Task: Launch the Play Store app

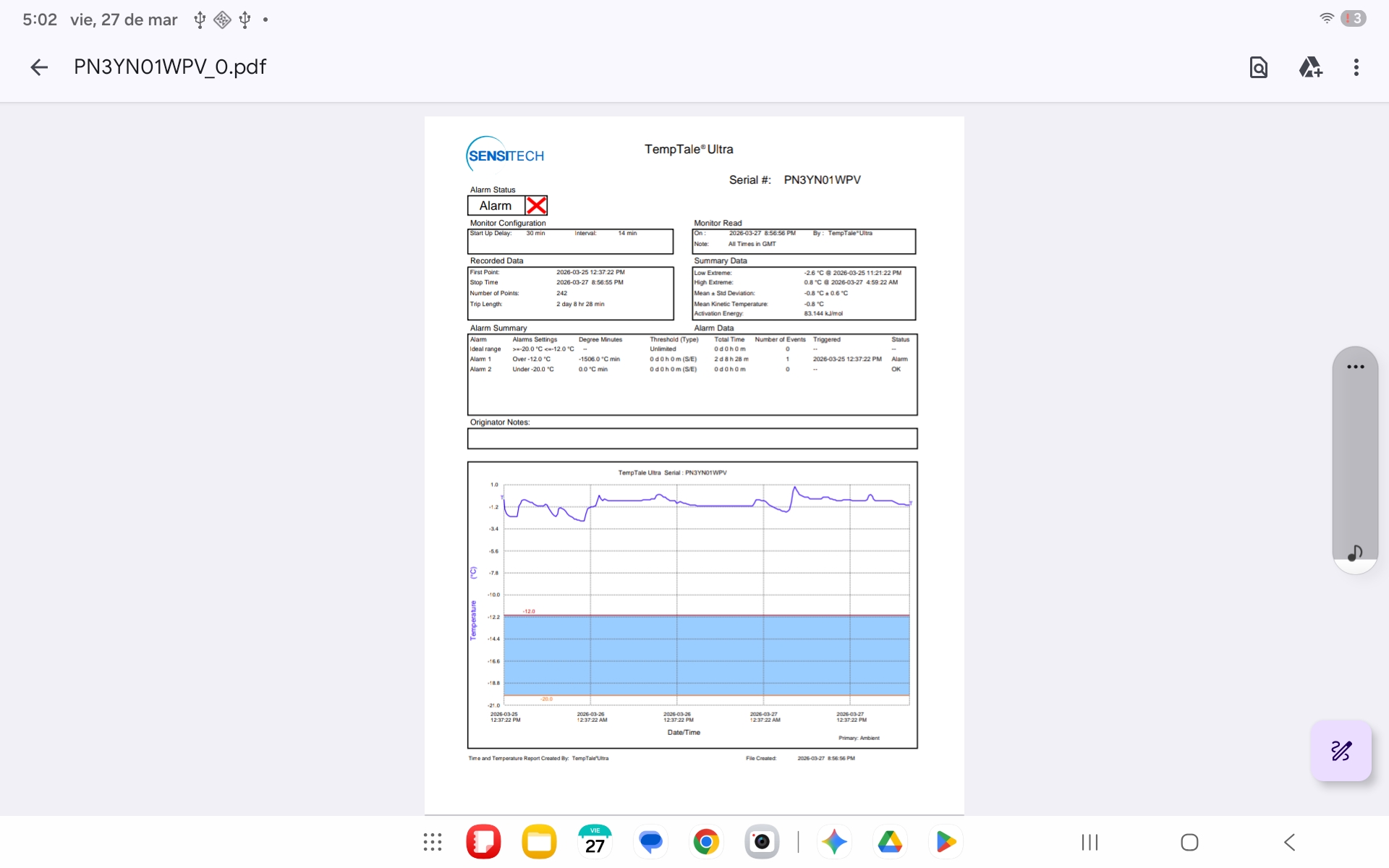Action: pyautogui.click(x=946, y=842)
